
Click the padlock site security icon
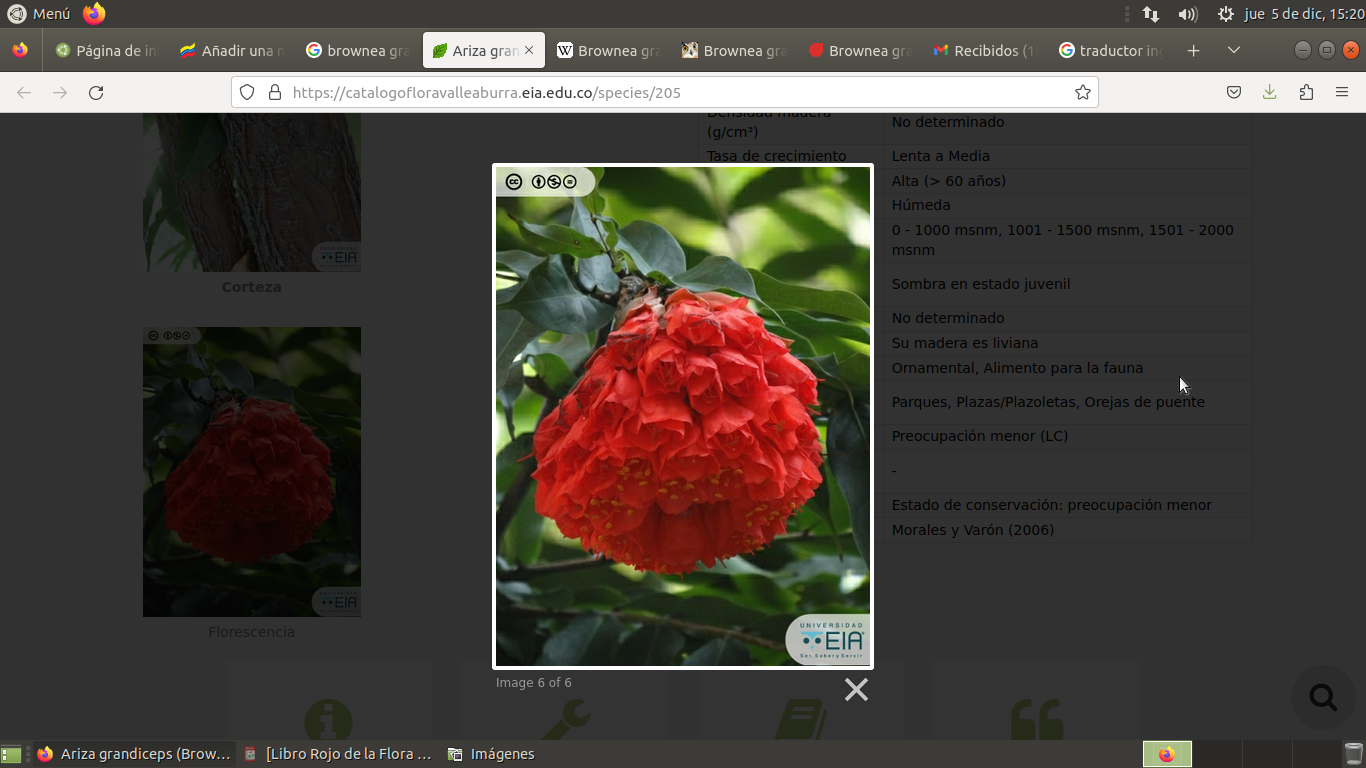point(274,93)
